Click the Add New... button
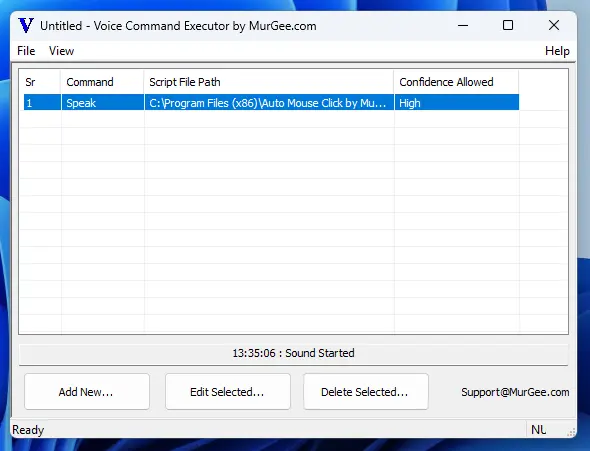 87,392
